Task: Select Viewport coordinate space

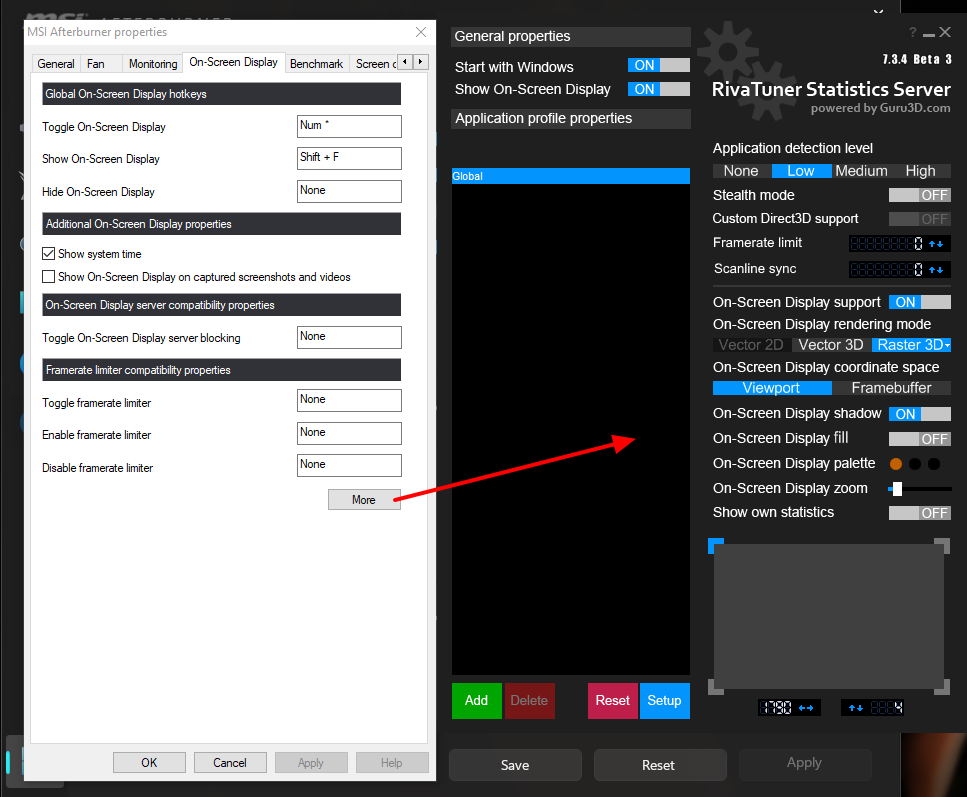Action: [x=772, y=388]
